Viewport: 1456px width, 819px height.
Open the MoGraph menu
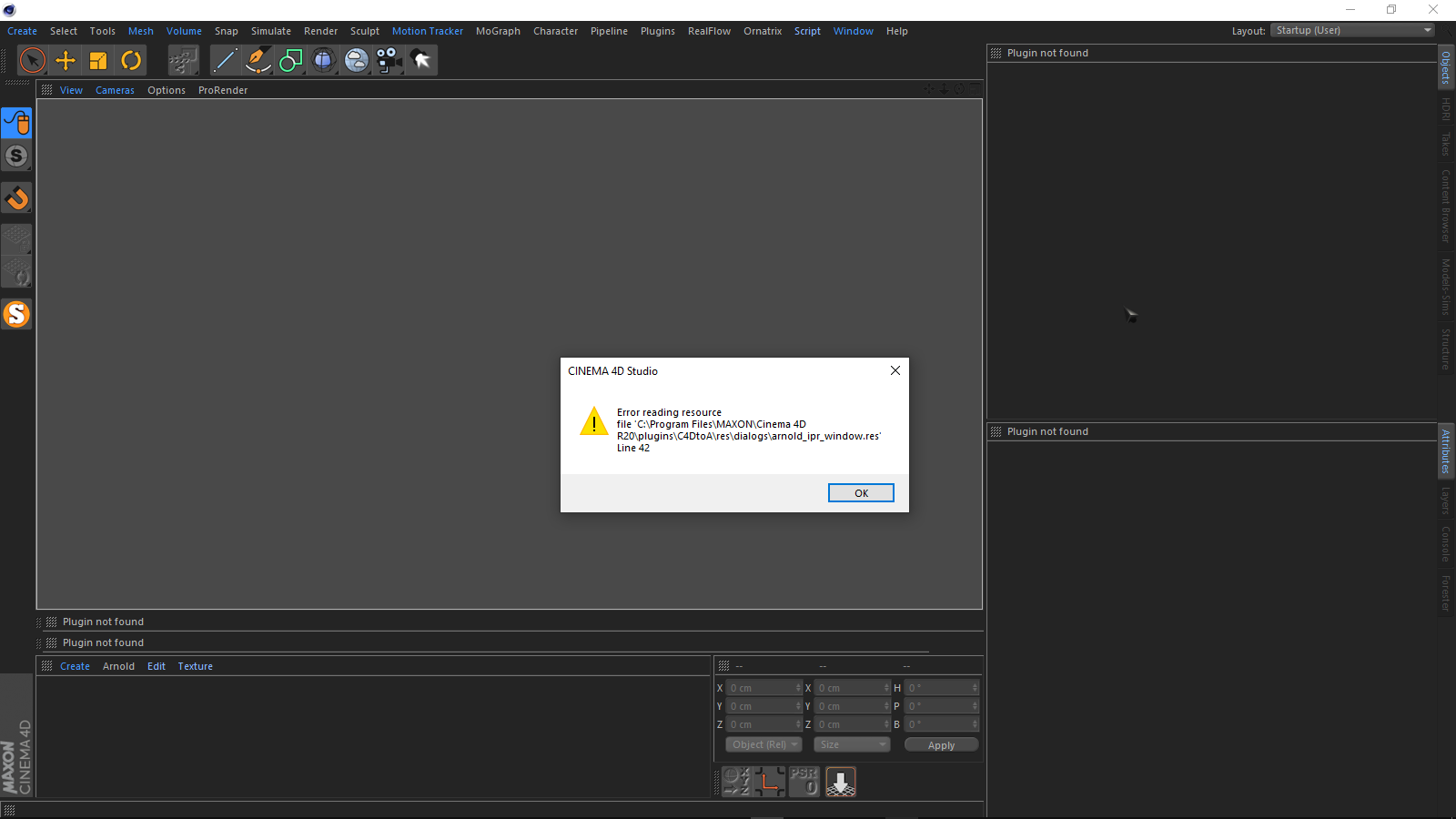[x=498, y=31]
